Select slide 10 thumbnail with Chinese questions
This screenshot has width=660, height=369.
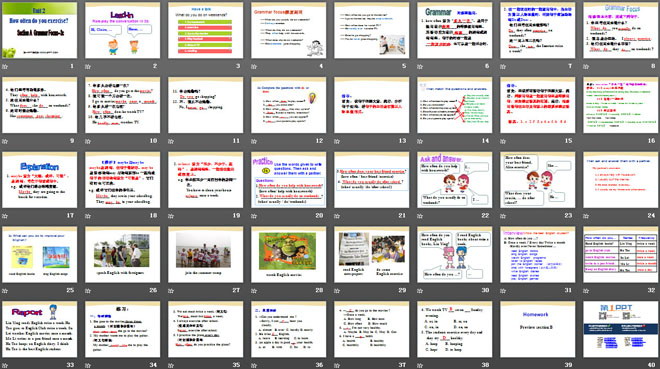coord(122,105)
